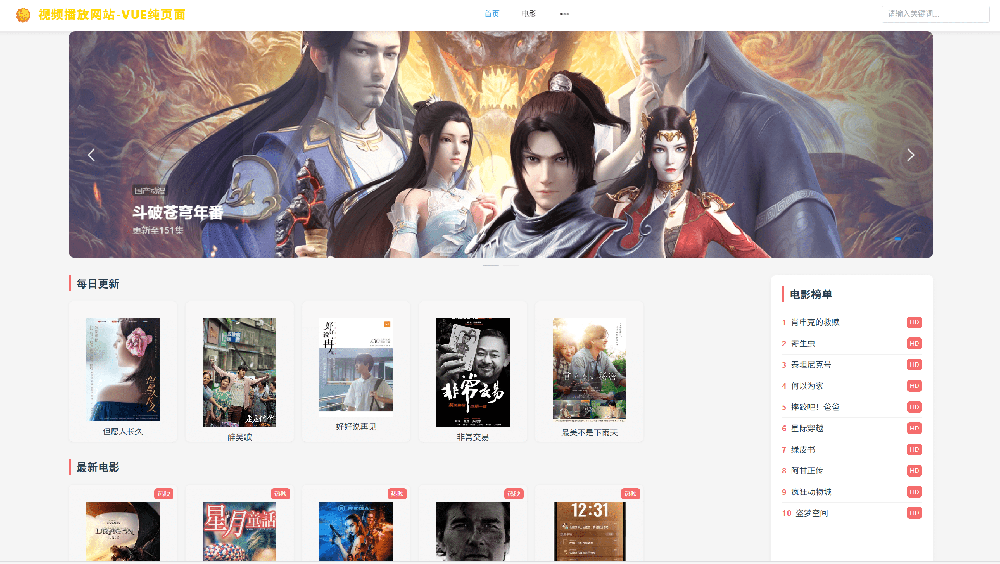Open rank 4 何以为家 in chart list
1000x564 pixels.
(807, 385)
